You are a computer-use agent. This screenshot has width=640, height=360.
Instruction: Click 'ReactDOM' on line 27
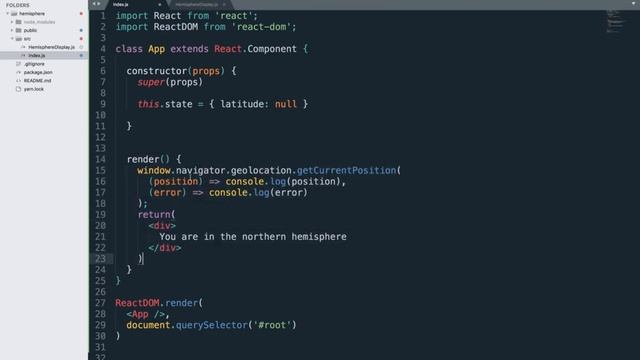(137, 303)
